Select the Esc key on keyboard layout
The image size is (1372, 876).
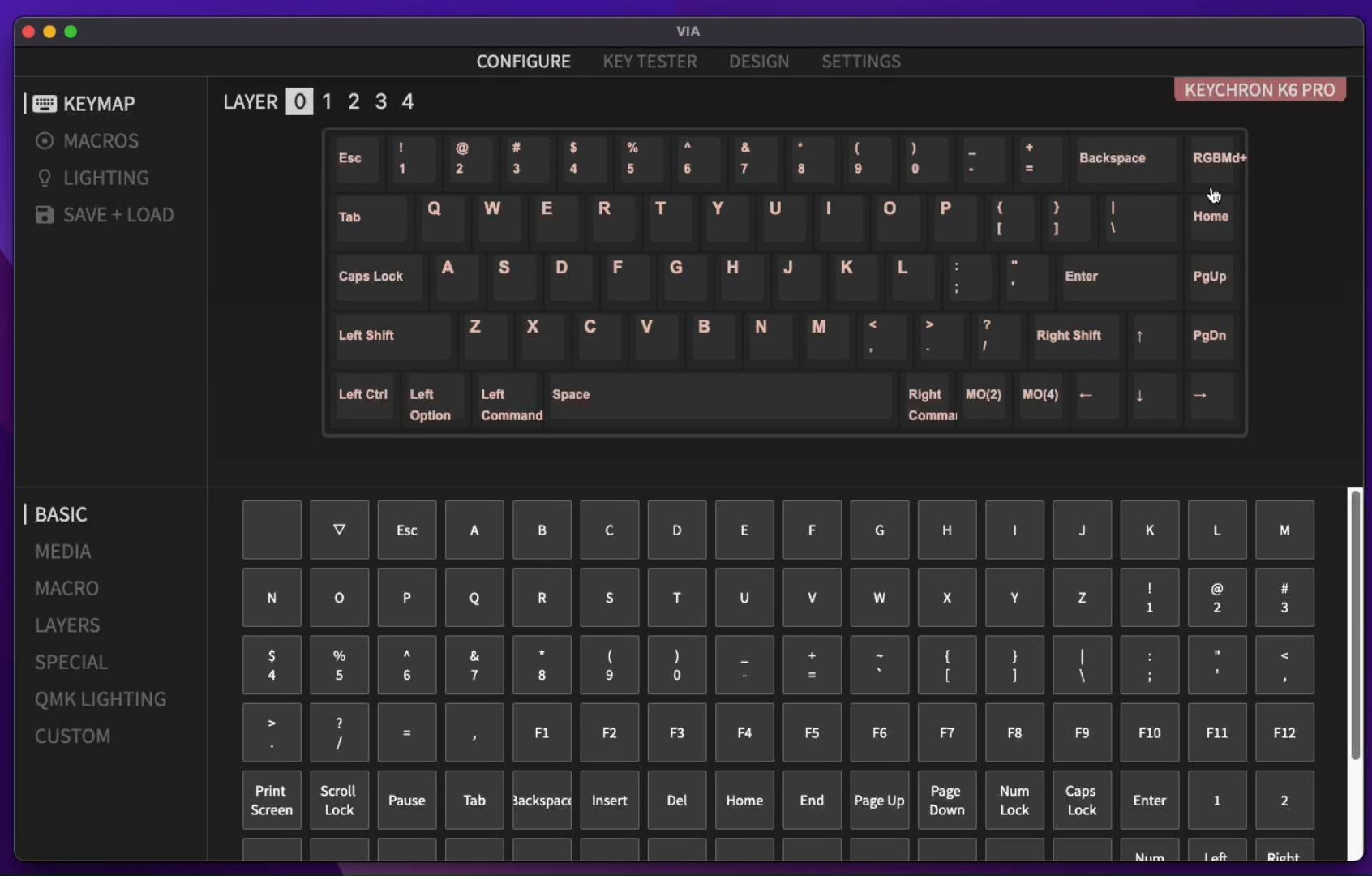tap(356, 158)
